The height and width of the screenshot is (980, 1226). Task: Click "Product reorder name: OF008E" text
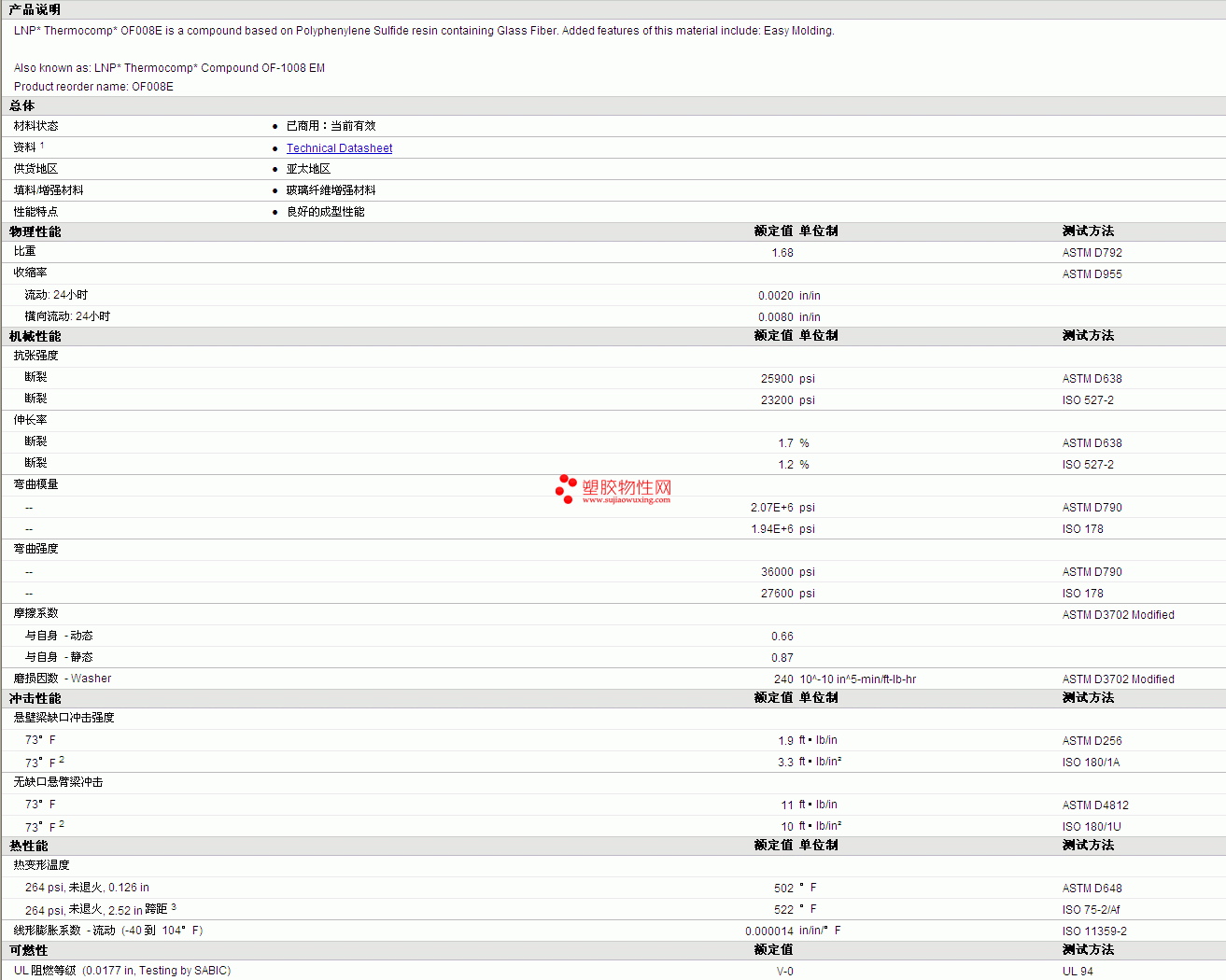[x=93, y=87]
